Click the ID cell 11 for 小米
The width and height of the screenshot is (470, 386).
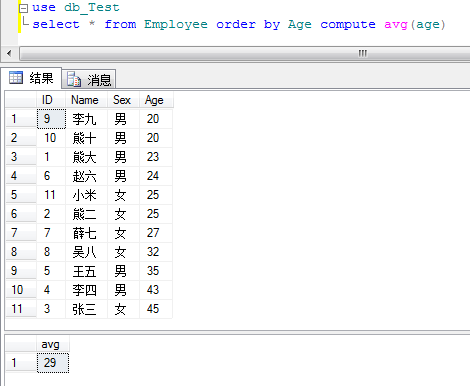coord(51,195)
